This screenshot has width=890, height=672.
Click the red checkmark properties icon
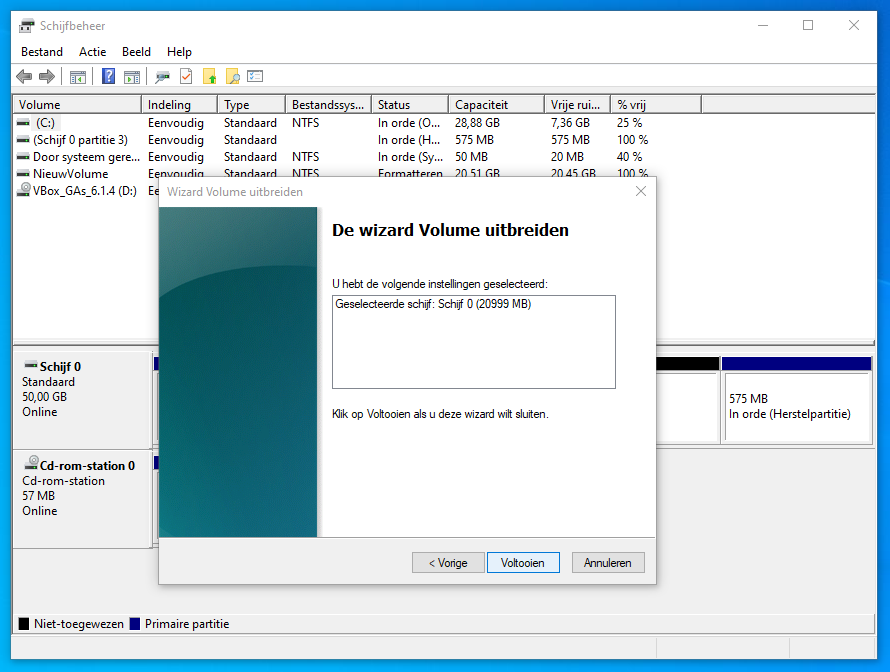coord(186,77)
